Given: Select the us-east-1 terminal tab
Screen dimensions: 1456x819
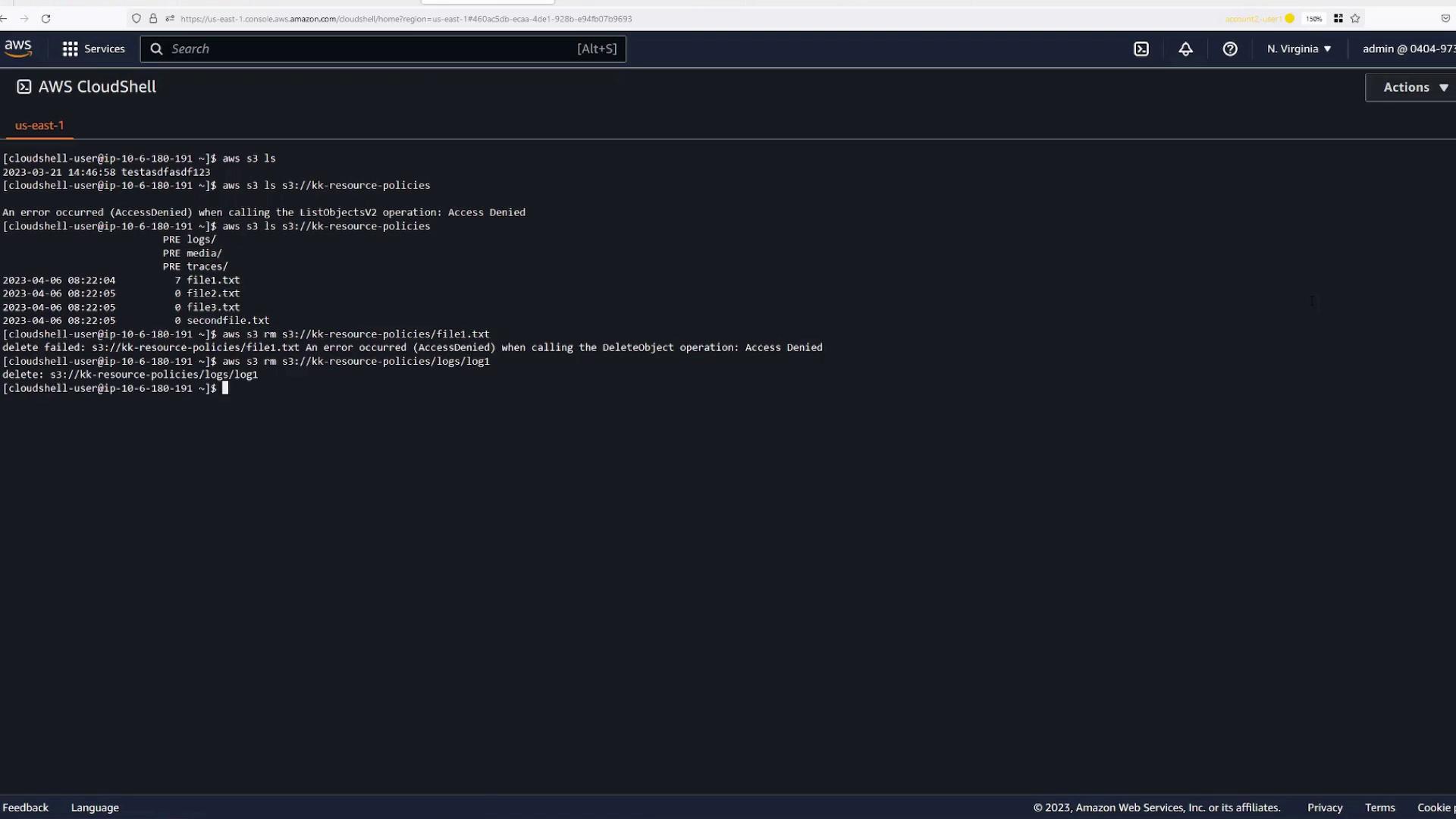Looking at the screenshot, I should tap(39, 125).
